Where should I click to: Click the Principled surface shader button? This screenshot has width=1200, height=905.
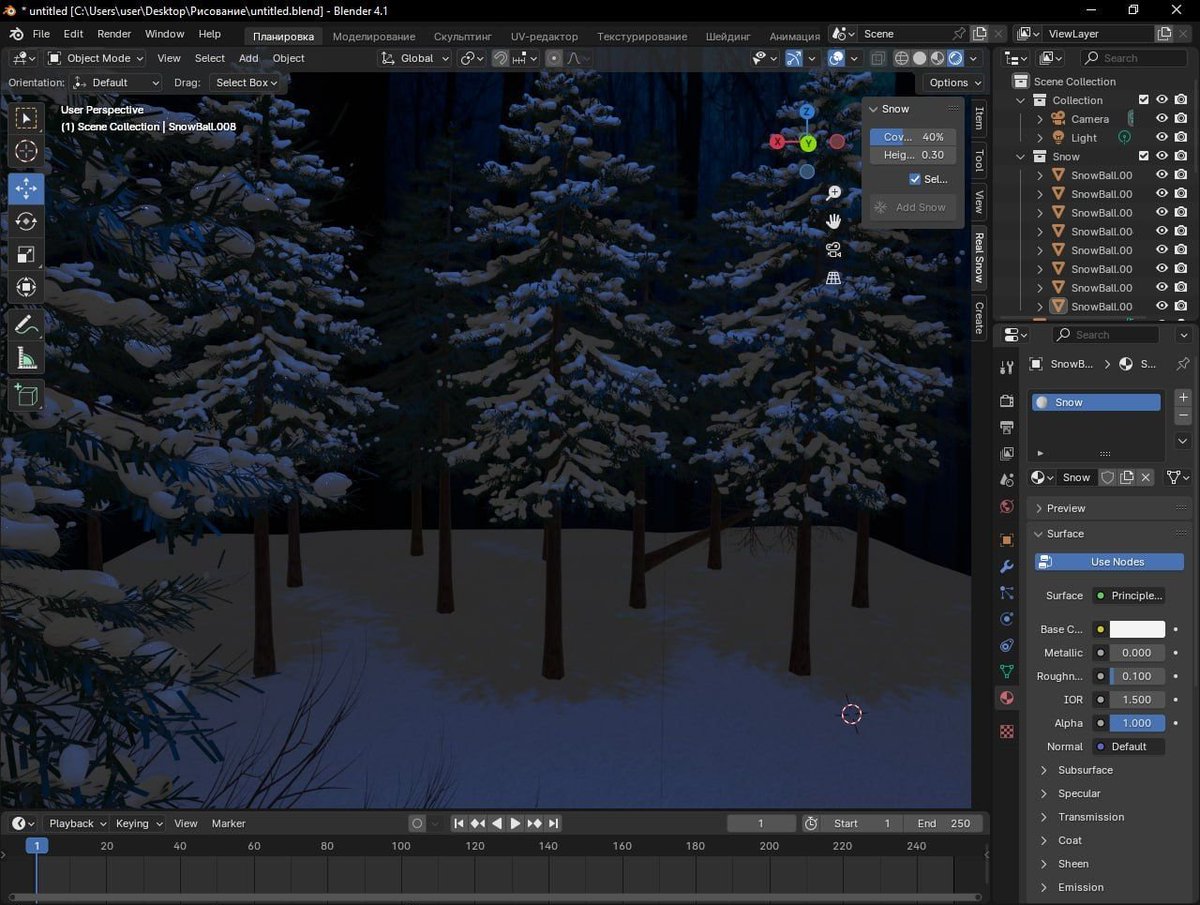tap(1127, 596)
